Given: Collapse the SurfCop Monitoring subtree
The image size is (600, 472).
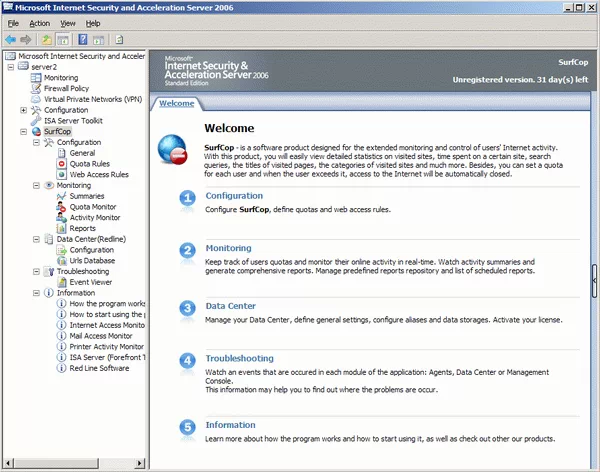Looking at the screenshot, I should [x=36, y=186].
